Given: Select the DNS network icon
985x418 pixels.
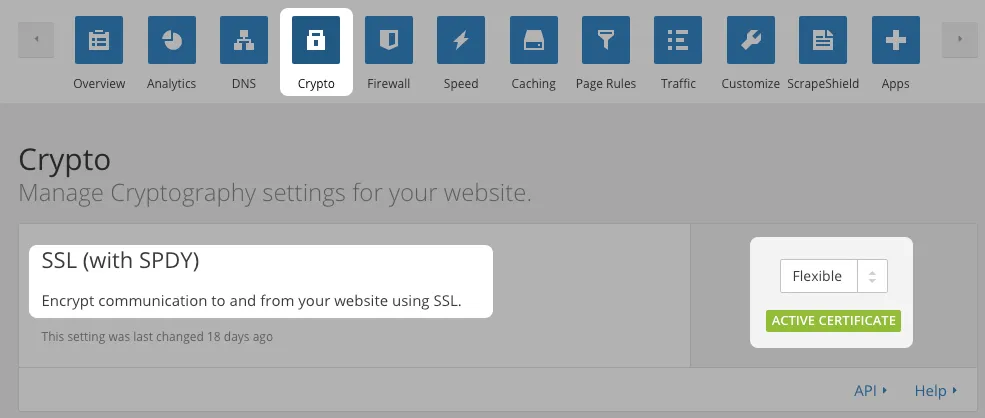Looking at the screenshot, I should point(244,40).
